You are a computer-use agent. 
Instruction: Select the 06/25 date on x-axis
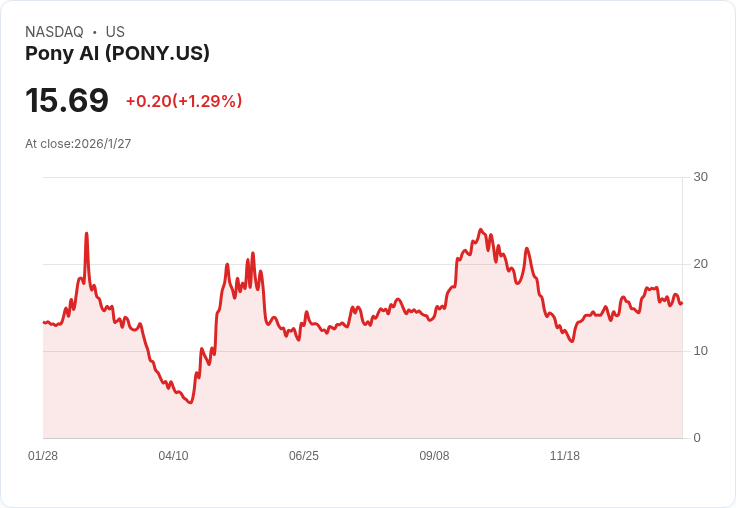[x=304, y=456]
